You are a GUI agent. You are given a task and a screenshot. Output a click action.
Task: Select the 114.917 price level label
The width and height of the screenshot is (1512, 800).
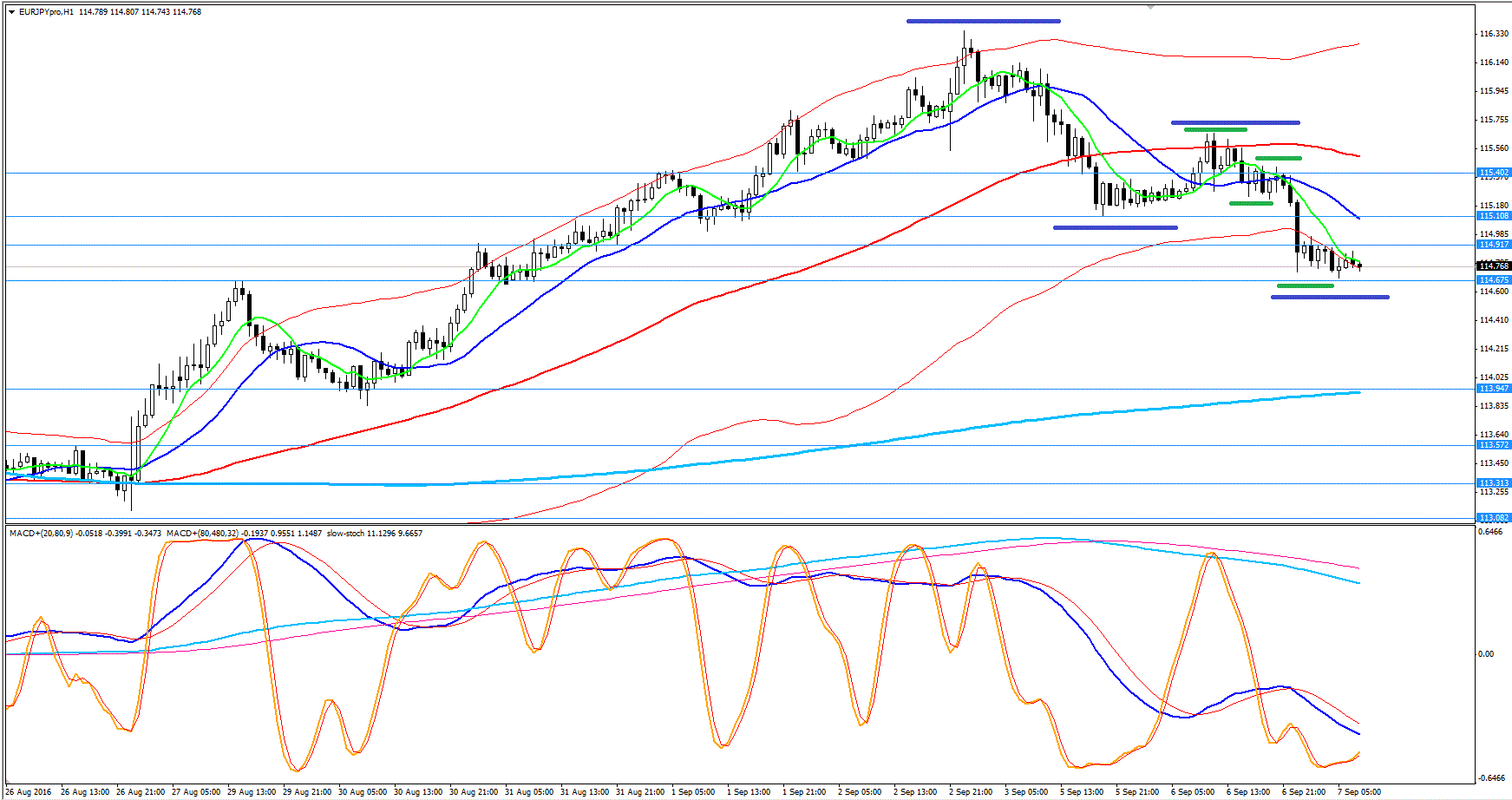point(1494,245)
